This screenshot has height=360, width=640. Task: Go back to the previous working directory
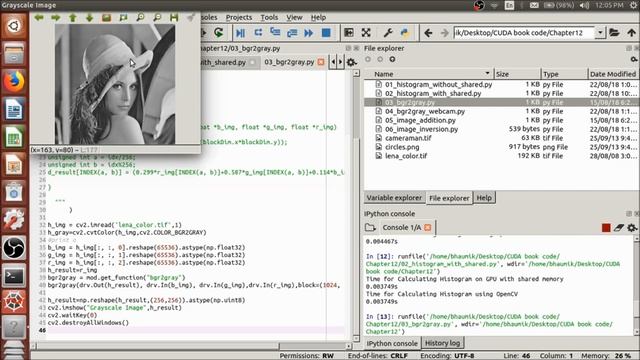pos(428,33)
